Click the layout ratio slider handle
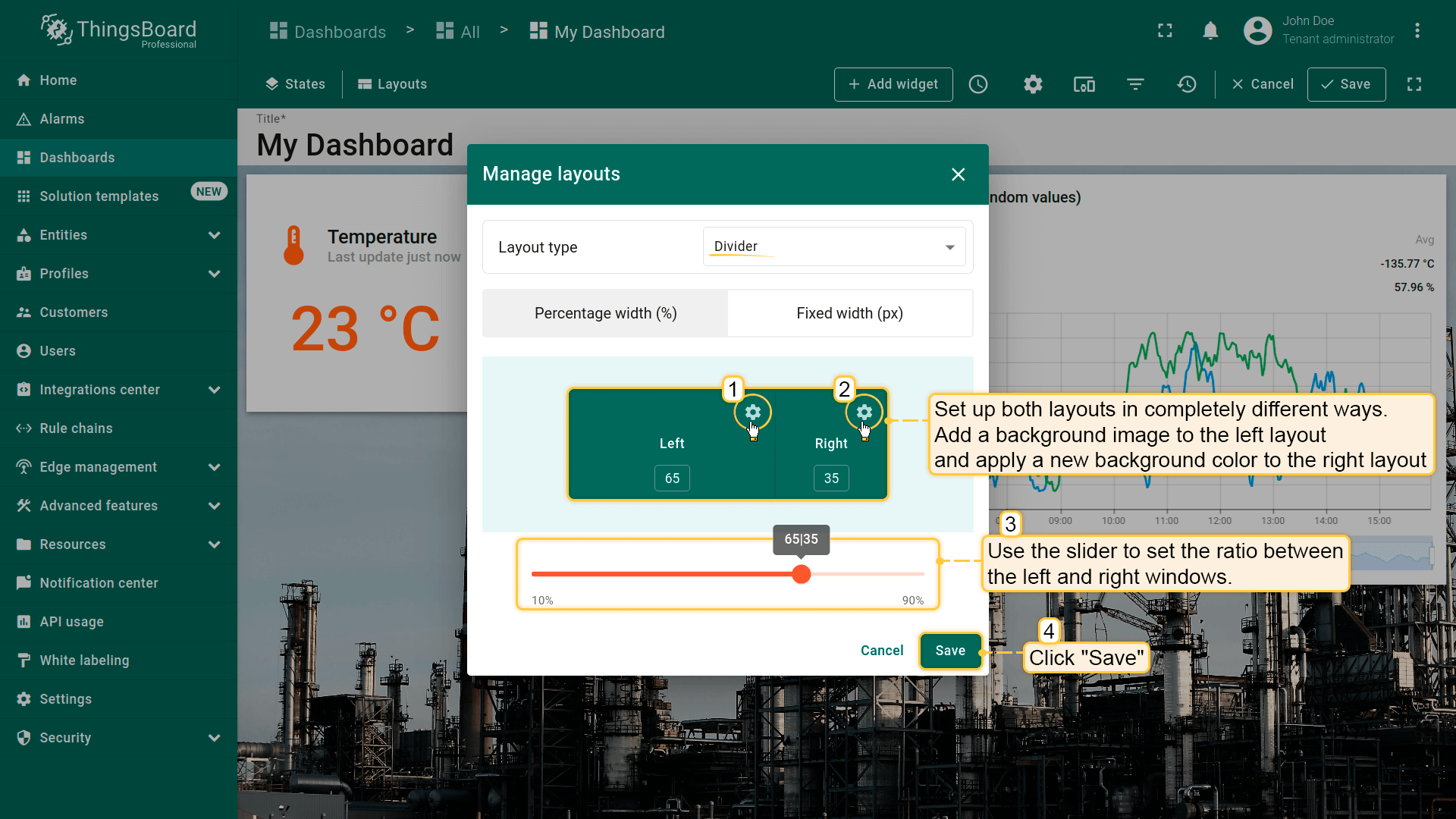The height and width of the screenshot is (819, 1456). pos(801,574)
